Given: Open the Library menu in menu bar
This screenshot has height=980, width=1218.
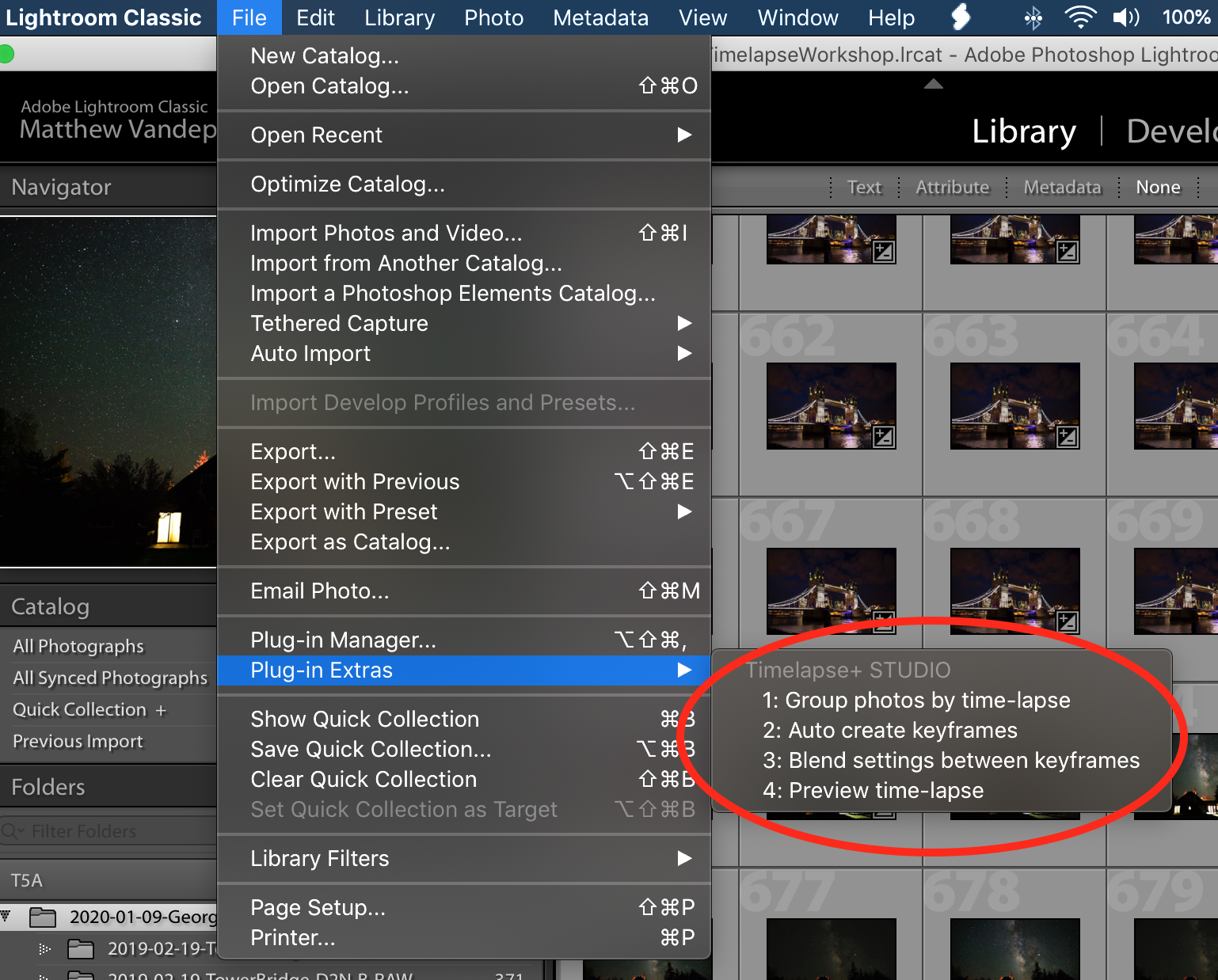Looking at the screenshot, I should click(x=399, y=17).
